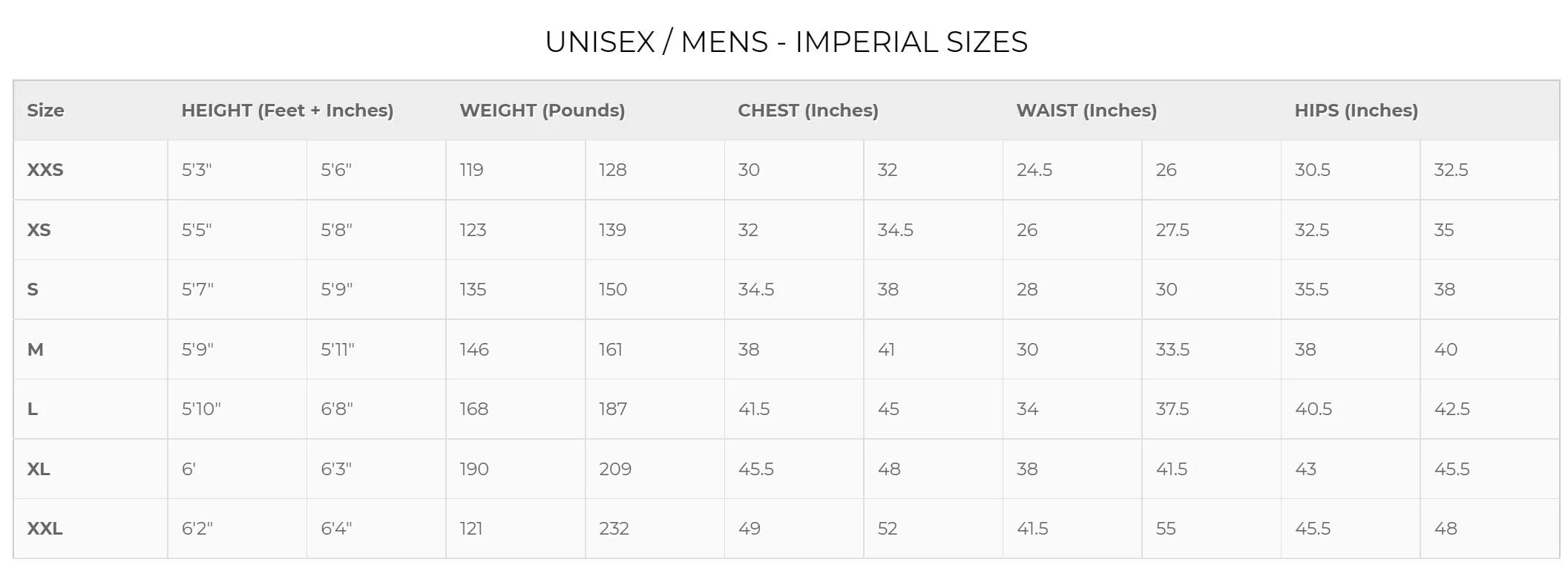Click the HIPS (Inches) header
The image size is (1568, 571).
[1357, 111]
